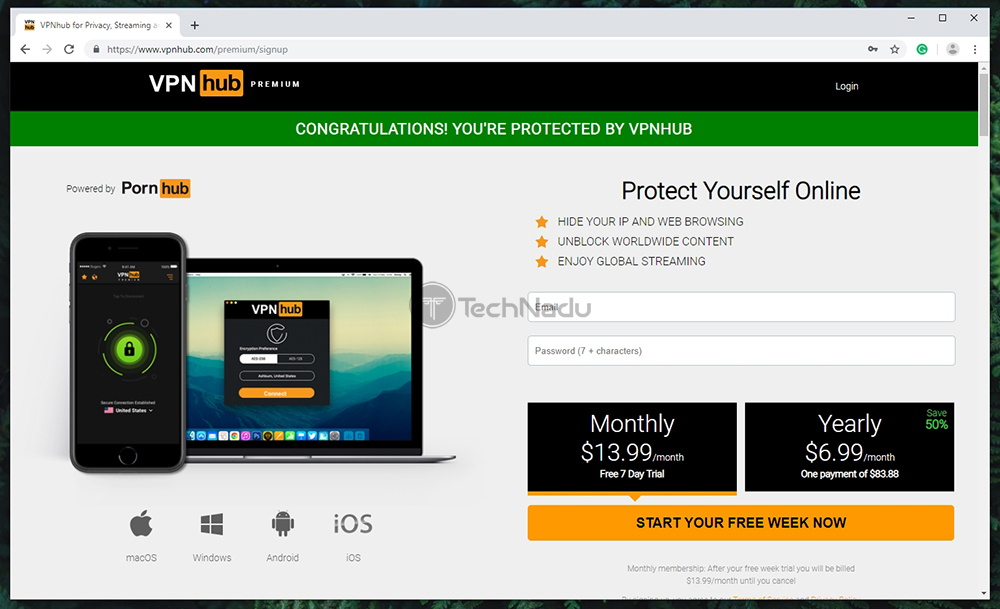Click the macOS Apple platform icon
The image size is (1000, 609).
[141, 524]
